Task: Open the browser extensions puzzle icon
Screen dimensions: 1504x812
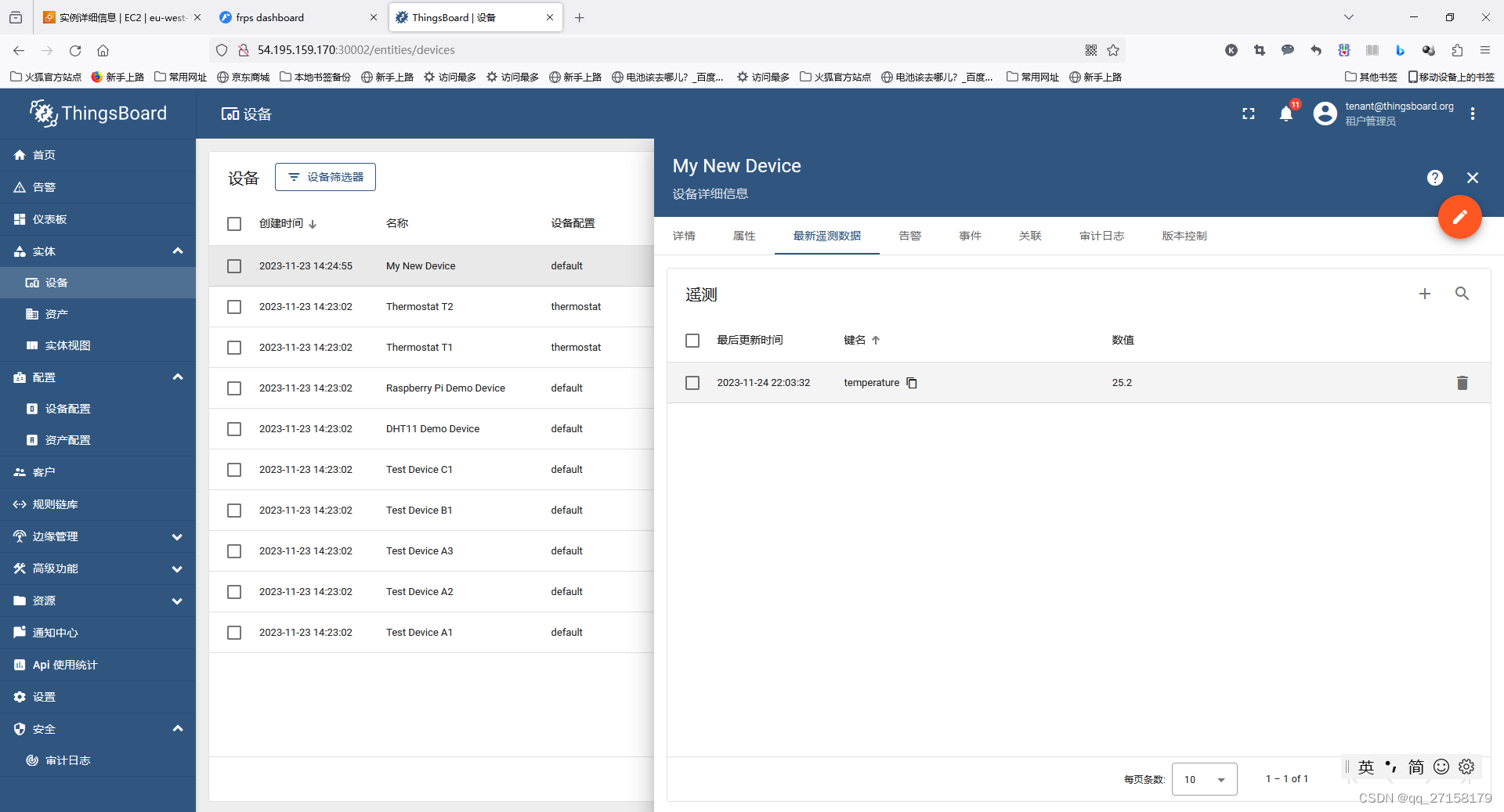Action: pyautogui.click(x=1457, y=50)
